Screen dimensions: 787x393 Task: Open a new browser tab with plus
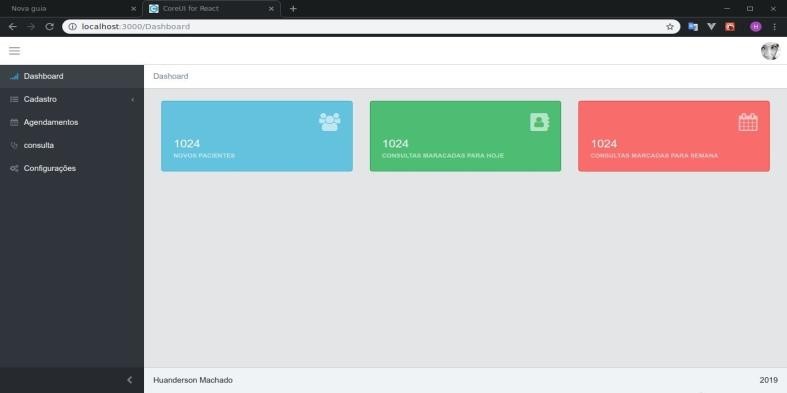pos(293,9)
